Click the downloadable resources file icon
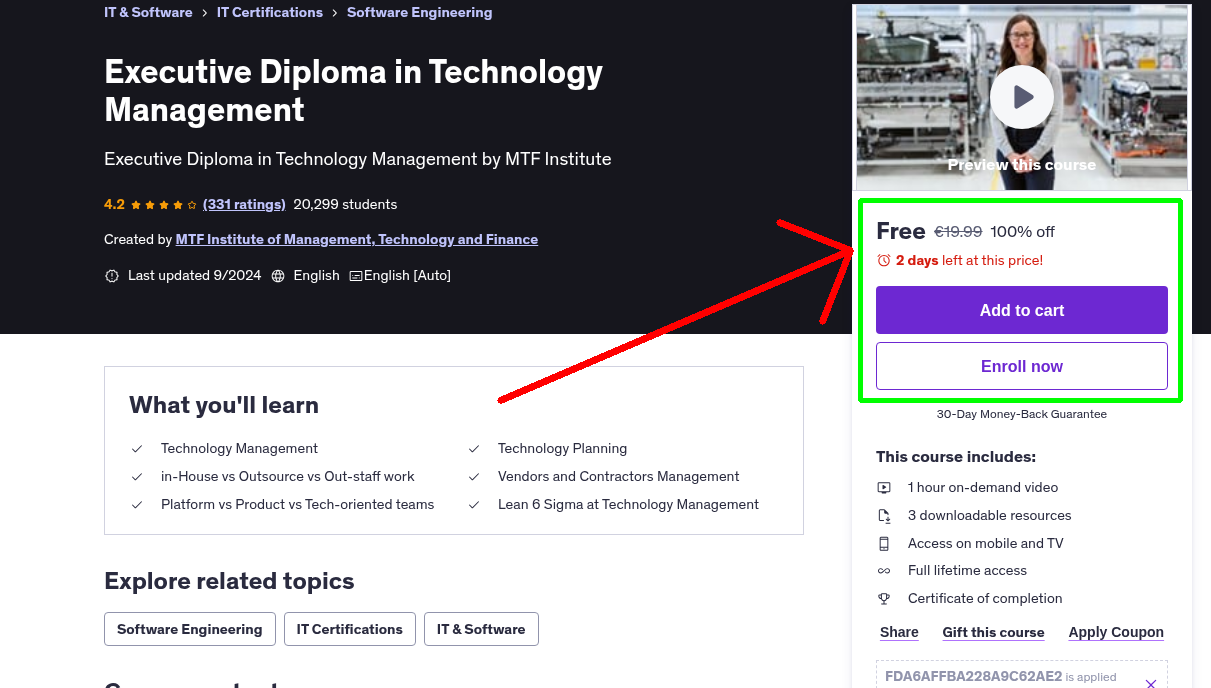This screenshot has height=688, width=1211. pos(884,516)
